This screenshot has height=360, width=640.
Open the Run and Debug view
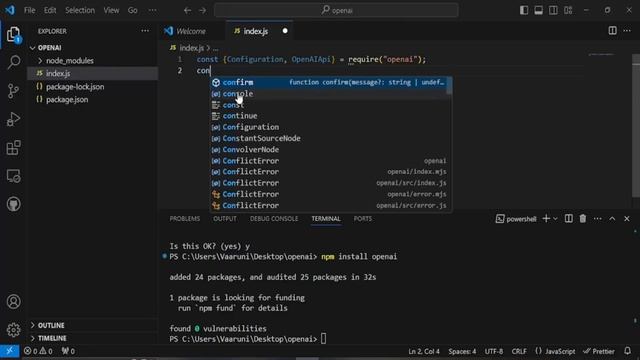coord(13,119)
